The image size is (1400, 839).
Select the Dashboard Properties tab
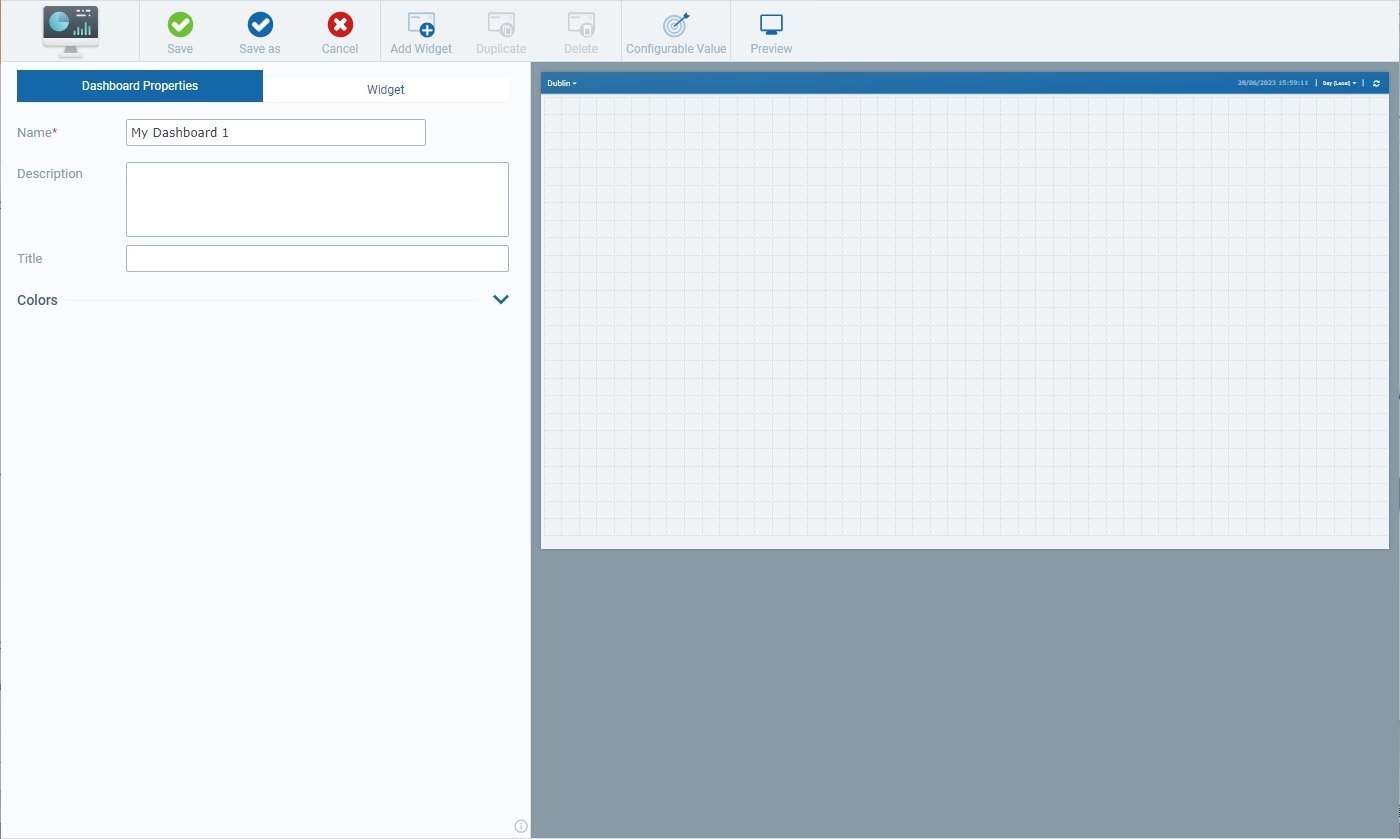tap(139, 86)
